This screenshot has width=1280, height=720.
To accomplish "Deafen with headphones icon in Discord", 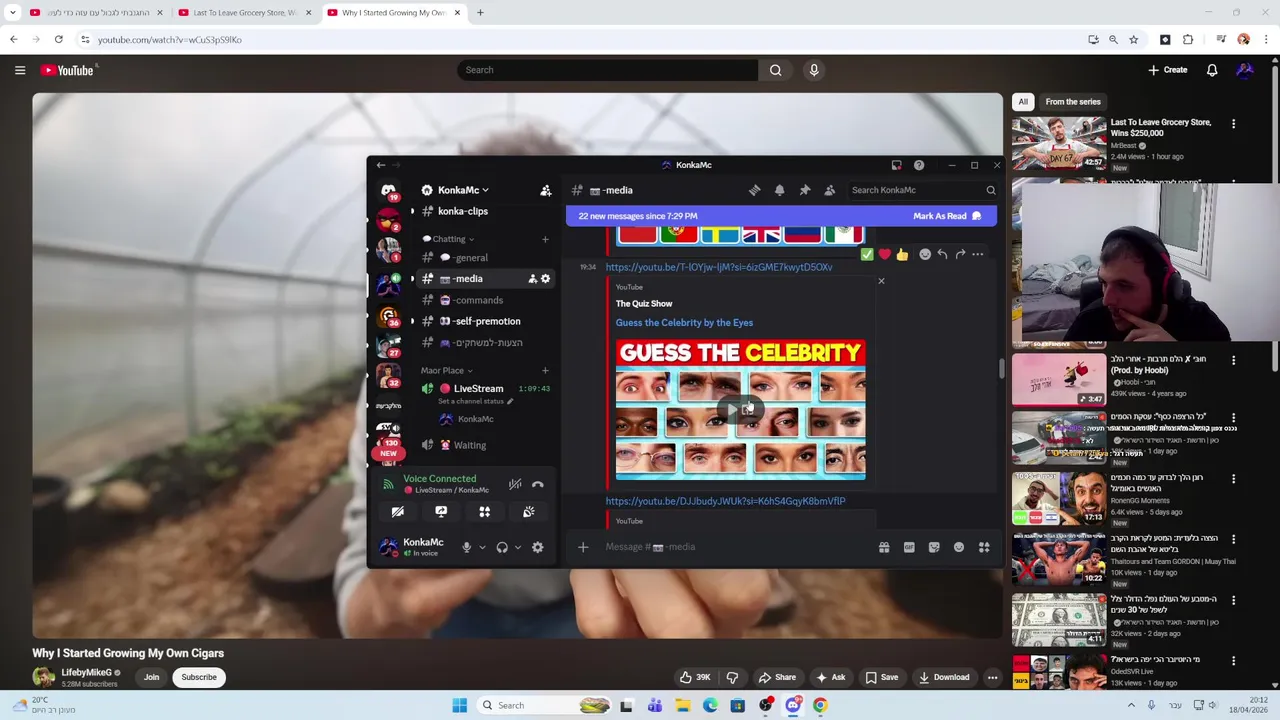I will point(502,547).
